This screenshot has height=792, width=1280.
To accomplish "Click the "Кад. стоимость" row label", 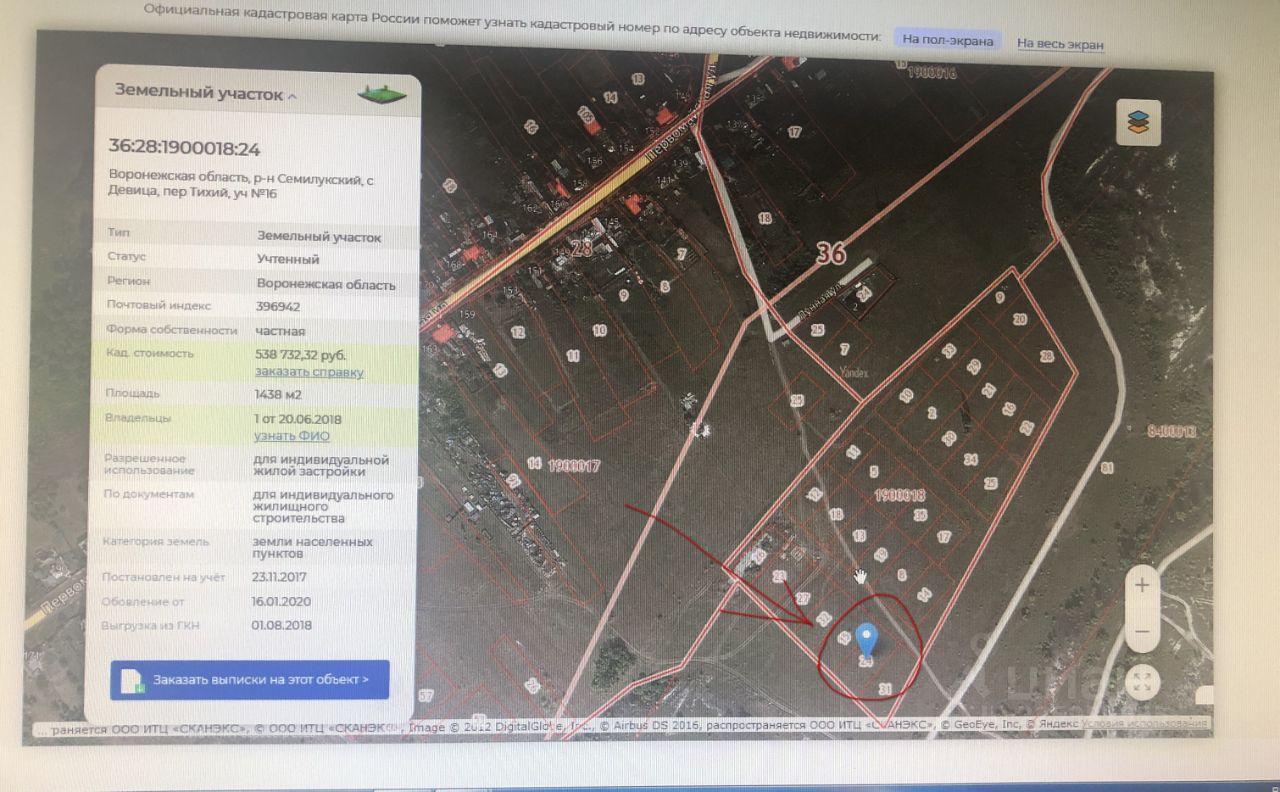I will click(149, 354).
